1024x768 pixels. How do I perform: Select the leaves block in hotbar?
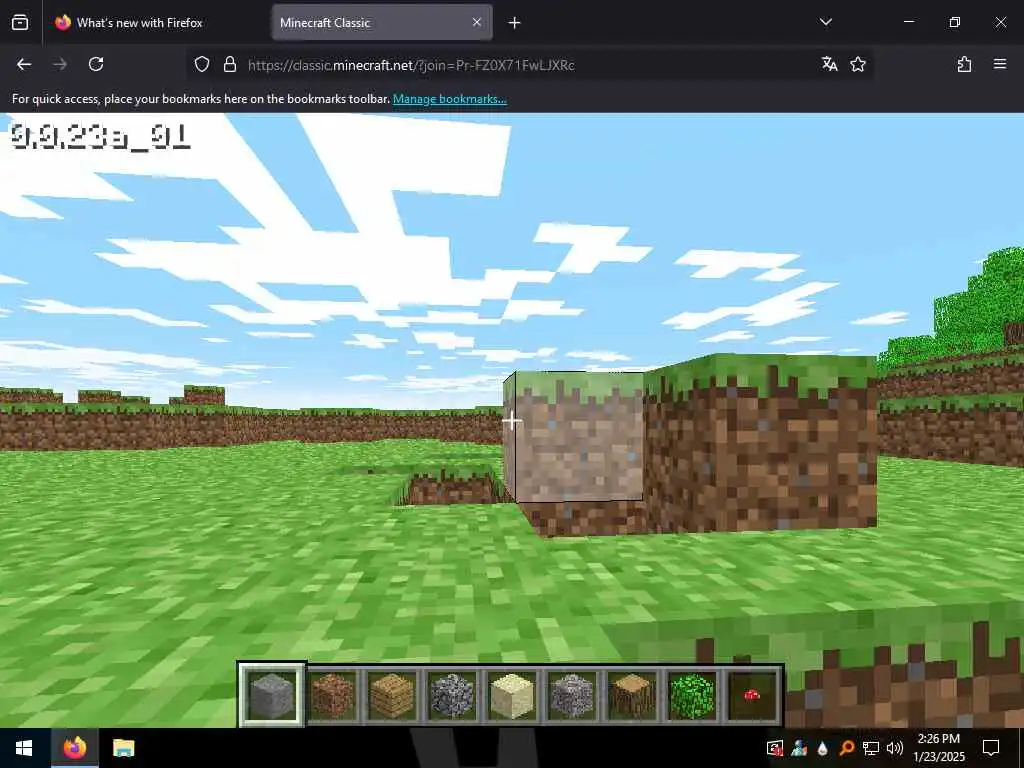692,695
